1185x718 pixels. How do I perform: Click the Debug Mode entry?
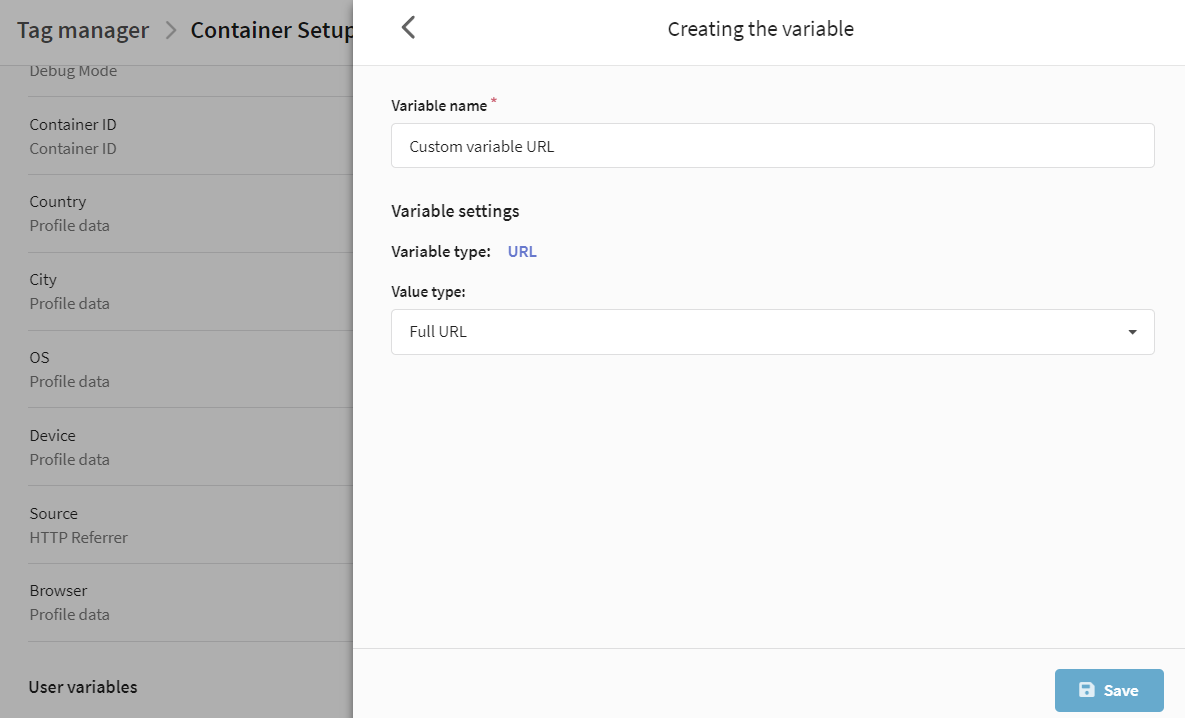(73, 71)
